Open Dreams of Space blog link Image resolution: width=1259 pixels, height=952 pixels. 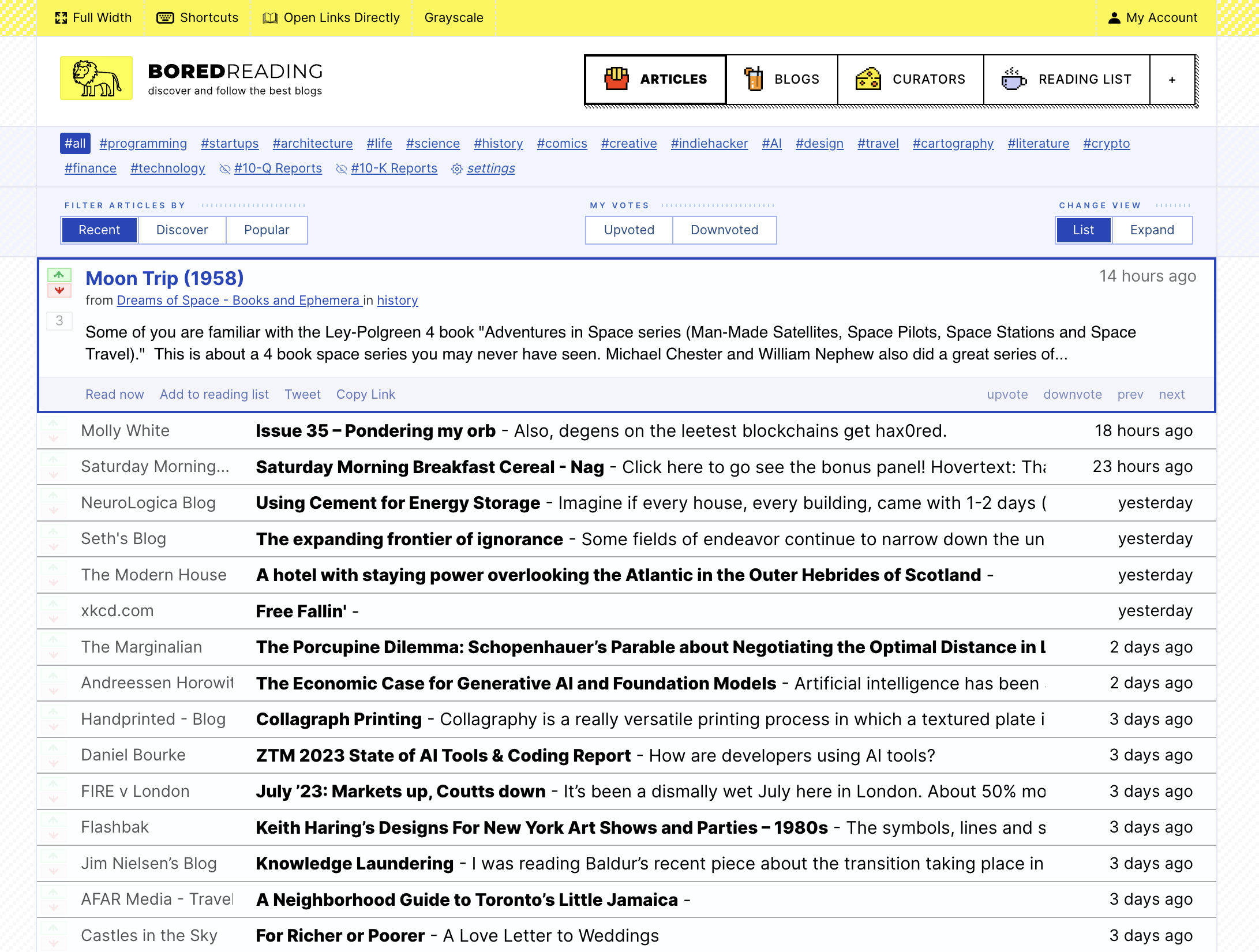[239, 301]
